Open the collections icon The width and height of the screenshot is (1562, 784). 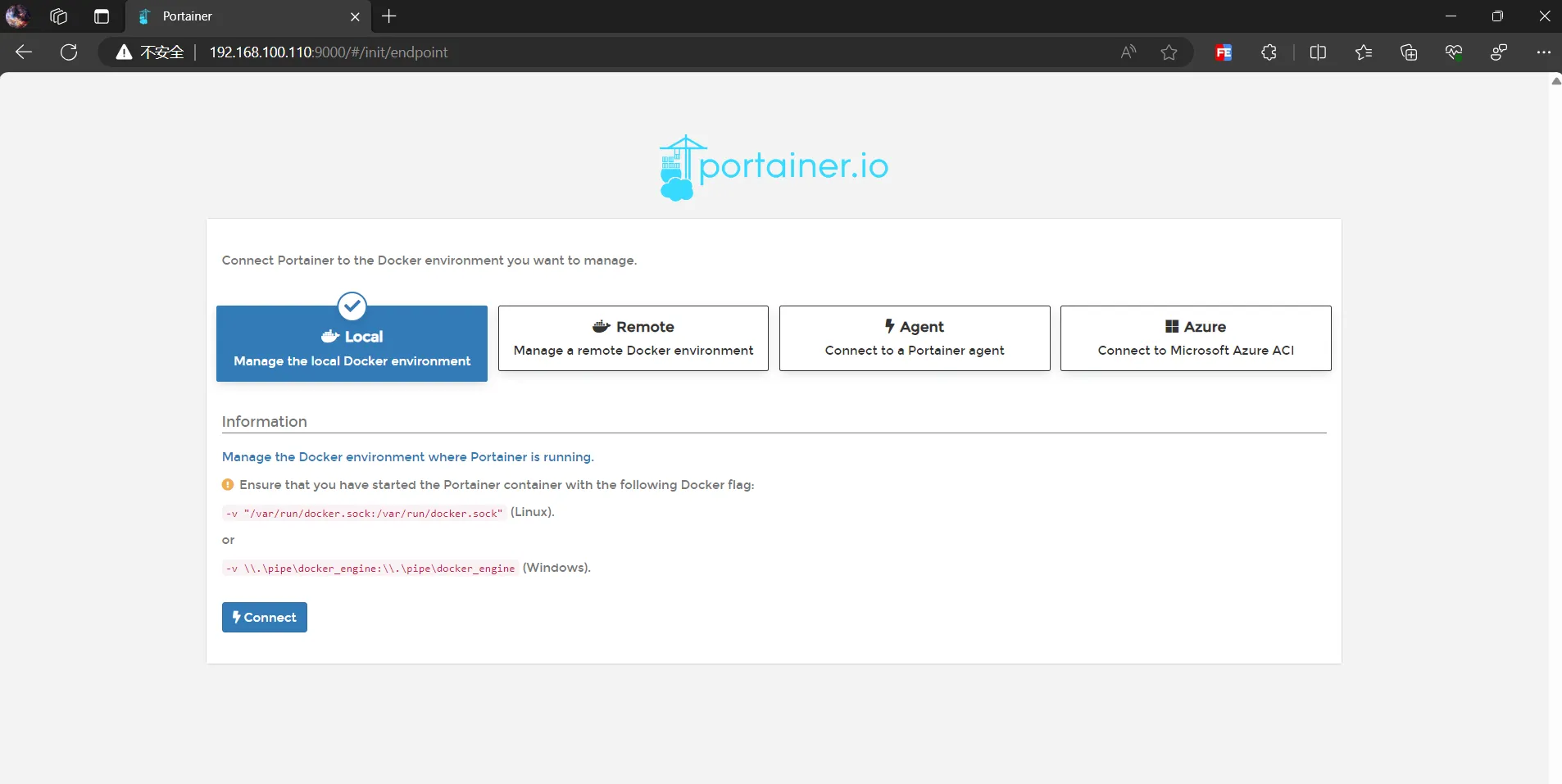pos(1409,52)
